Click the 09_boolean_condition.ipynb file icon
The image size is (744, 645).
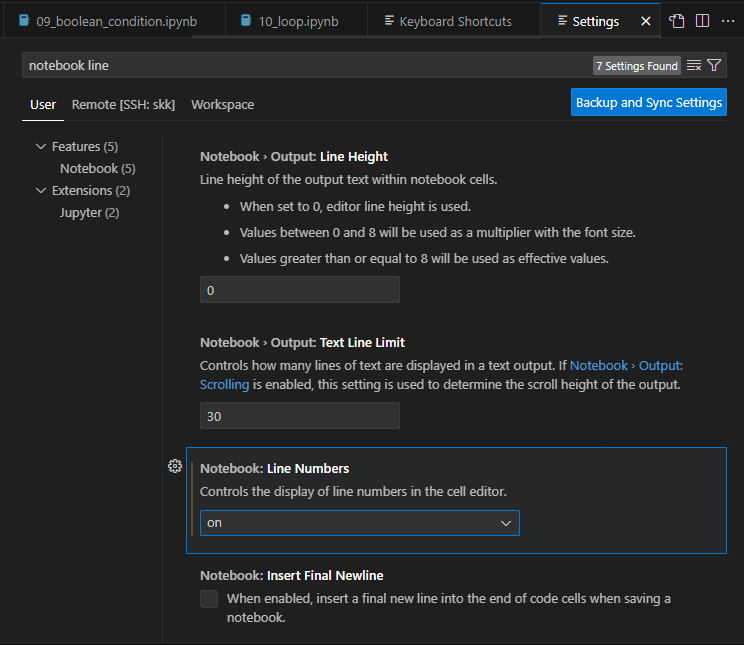[24, 21]
